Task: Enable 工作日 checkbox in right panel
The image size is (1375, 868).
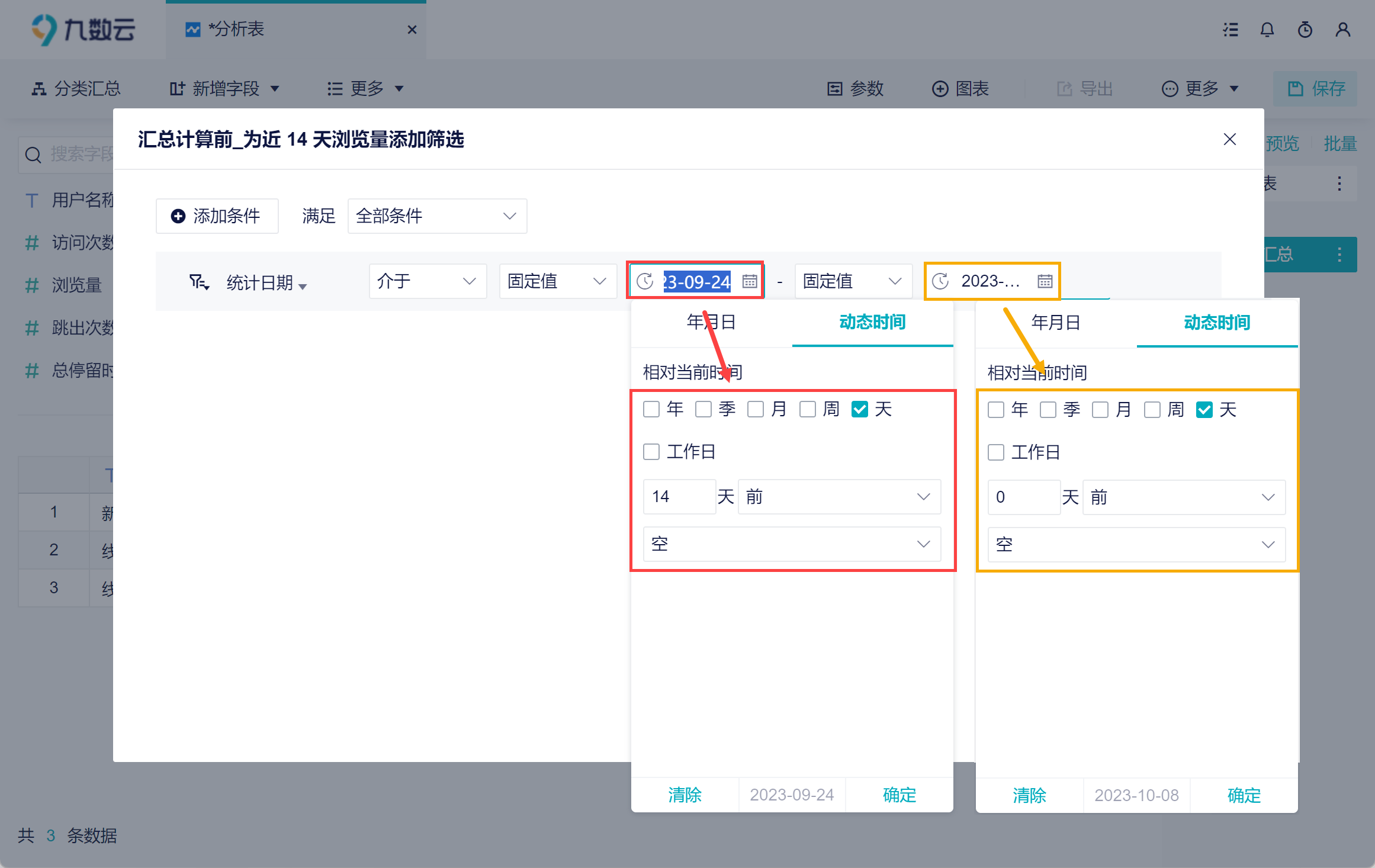Action: pos(996,452)
